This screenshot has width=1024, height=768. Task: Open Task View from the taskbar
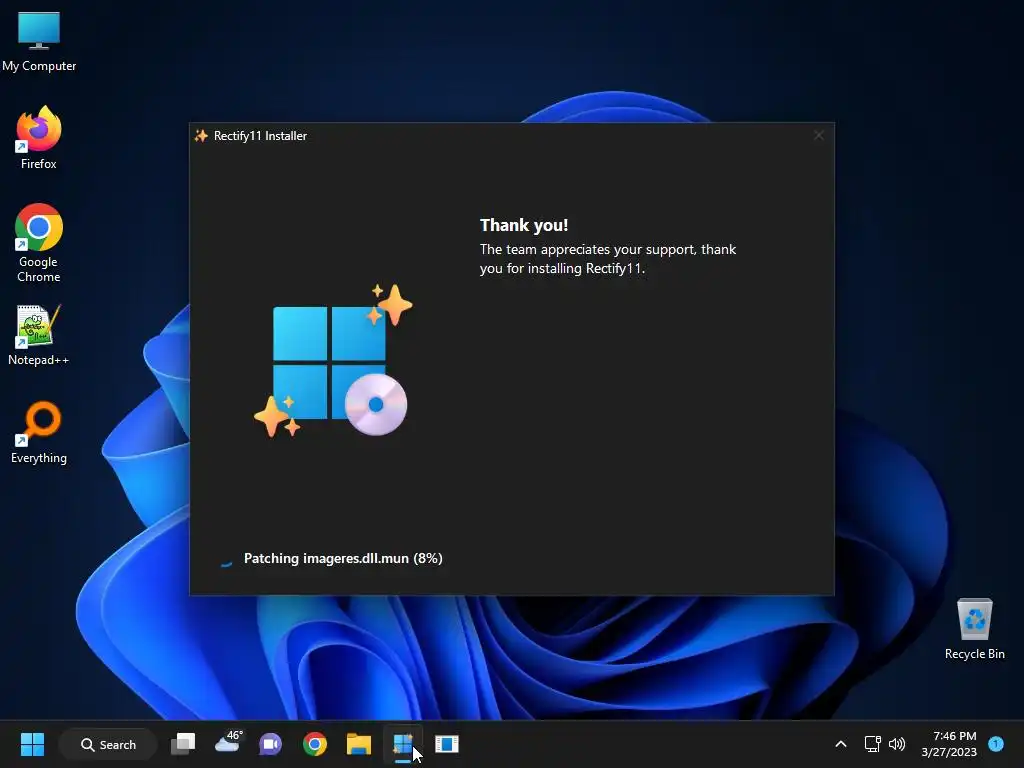pos(183,744)
